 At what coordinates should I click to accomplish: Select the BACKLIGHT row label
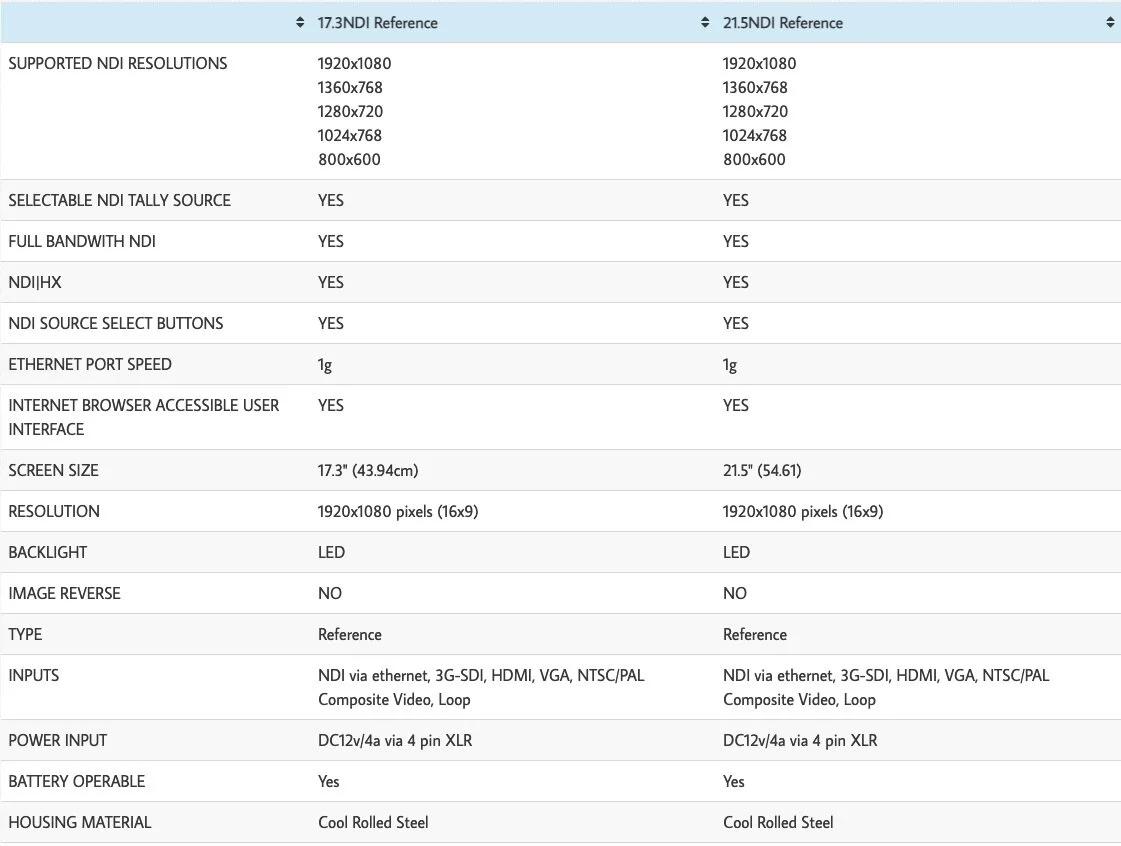click(48, 552)
